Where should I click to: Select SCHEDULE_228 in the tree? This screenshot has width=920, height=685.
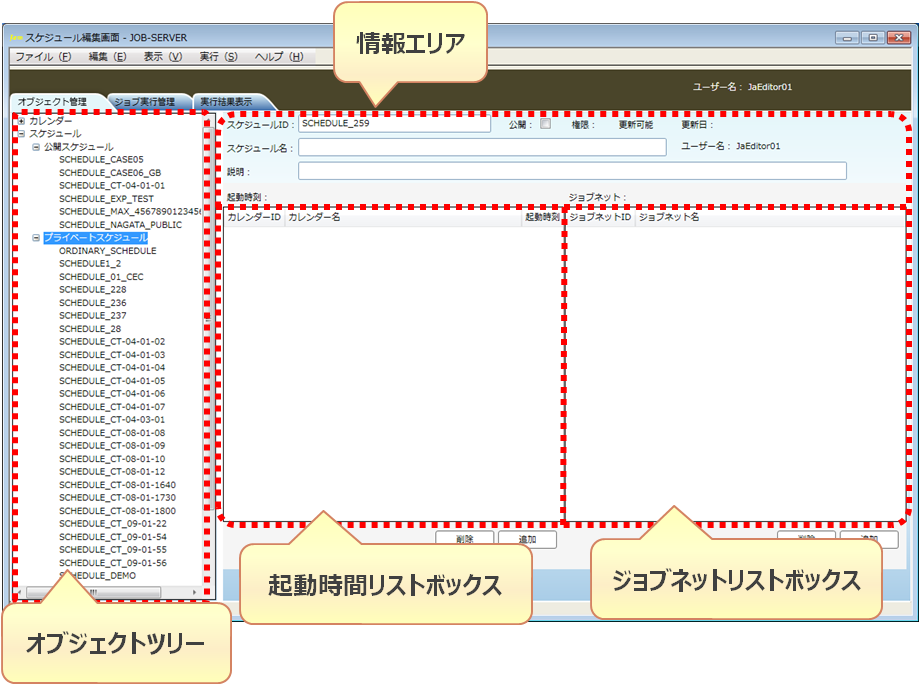click(93, 289)
